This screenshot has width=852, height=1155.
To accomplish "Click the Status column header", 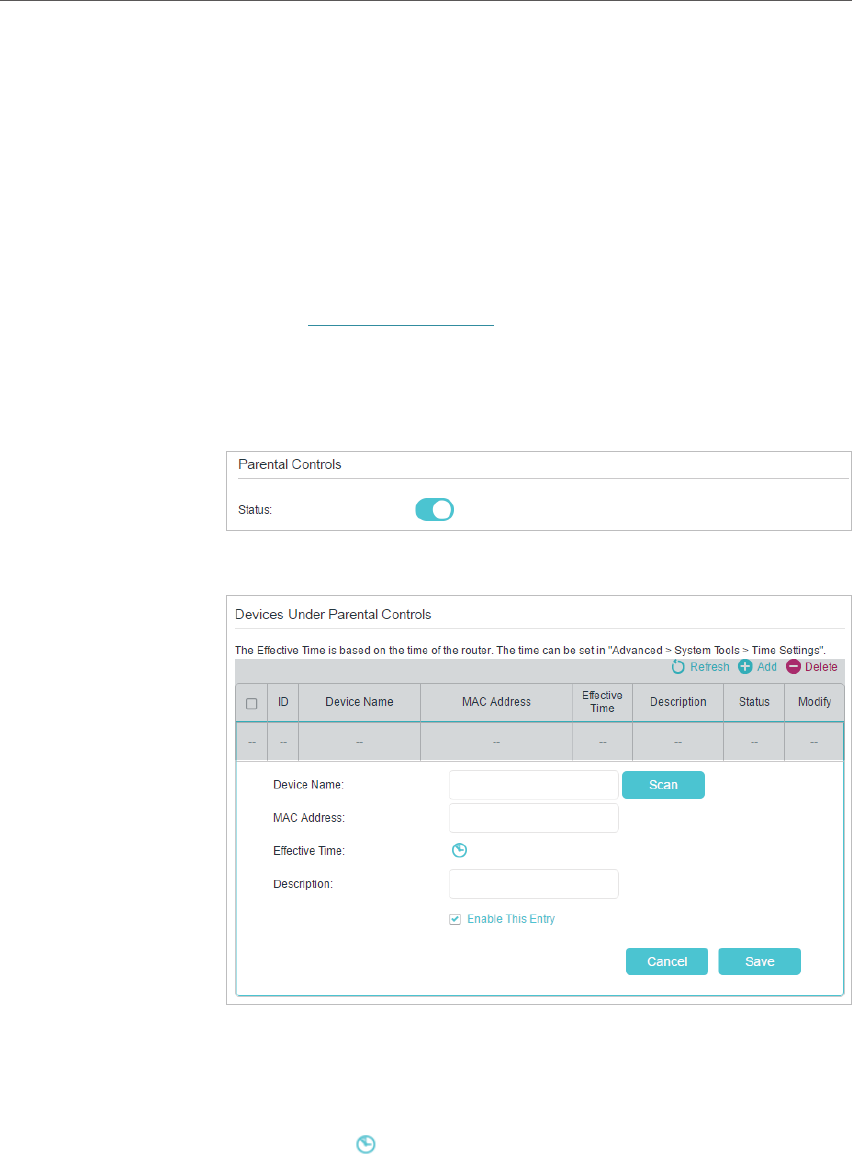I will (754, 702).
